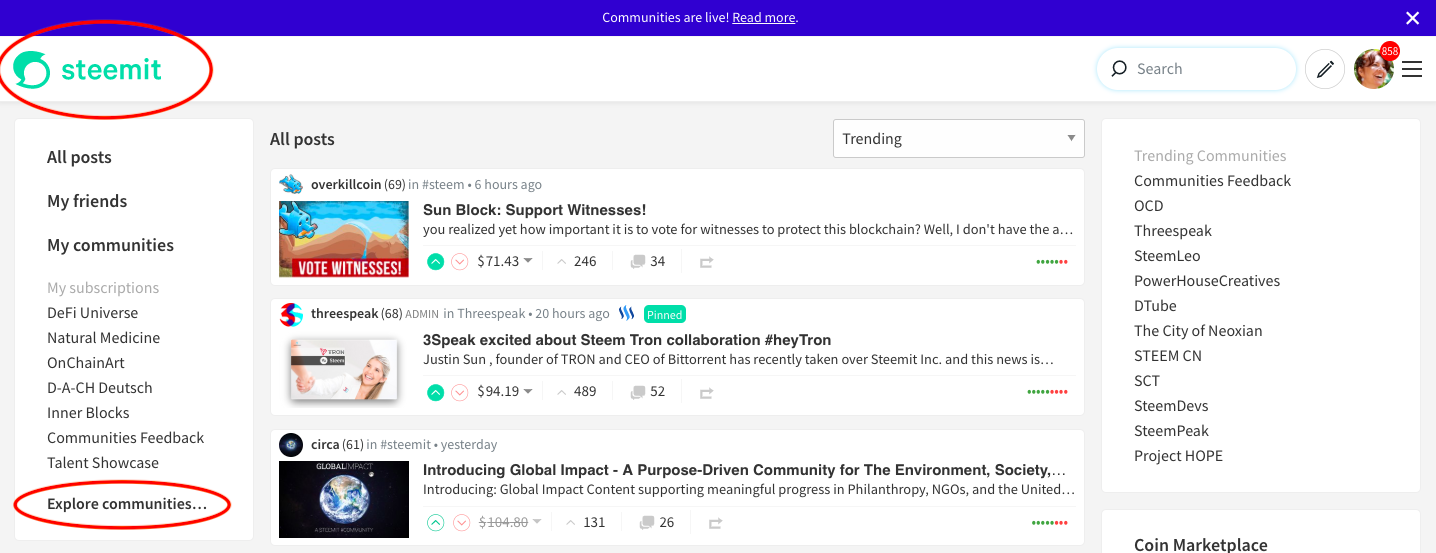Open D-A-CH Deutsch subscription
The height and width of the screenshot is (553, 1436).
pyautogui.click(x=99, y=388)
